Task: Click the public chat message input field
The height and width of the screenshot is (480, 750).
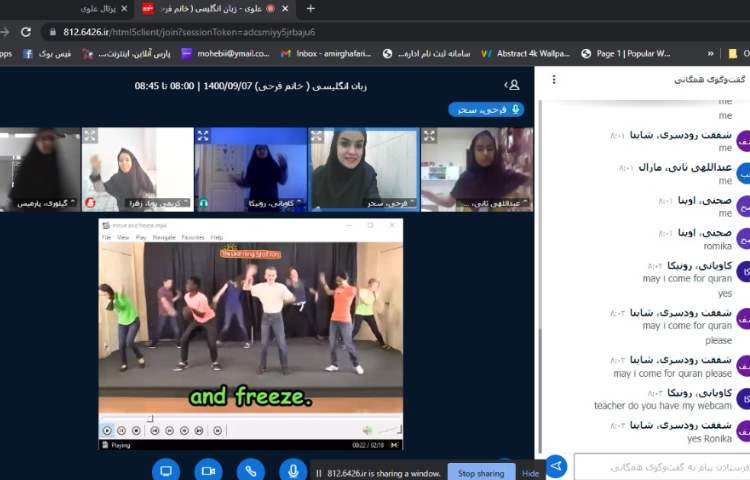Action: (x=662, y=467)
